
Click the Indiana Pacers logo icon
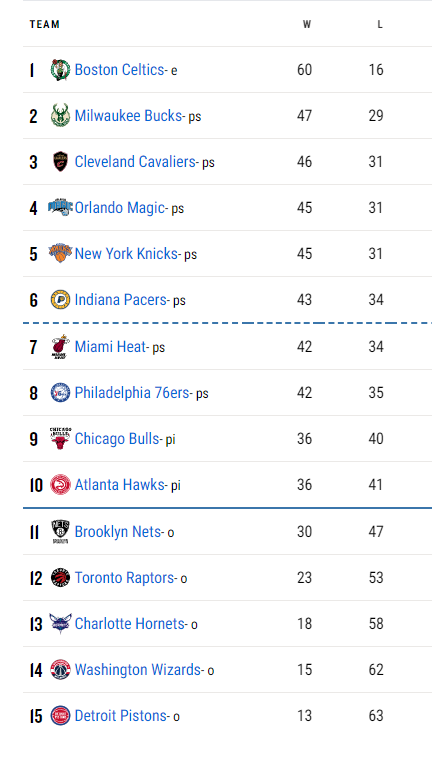click(60, 300)
